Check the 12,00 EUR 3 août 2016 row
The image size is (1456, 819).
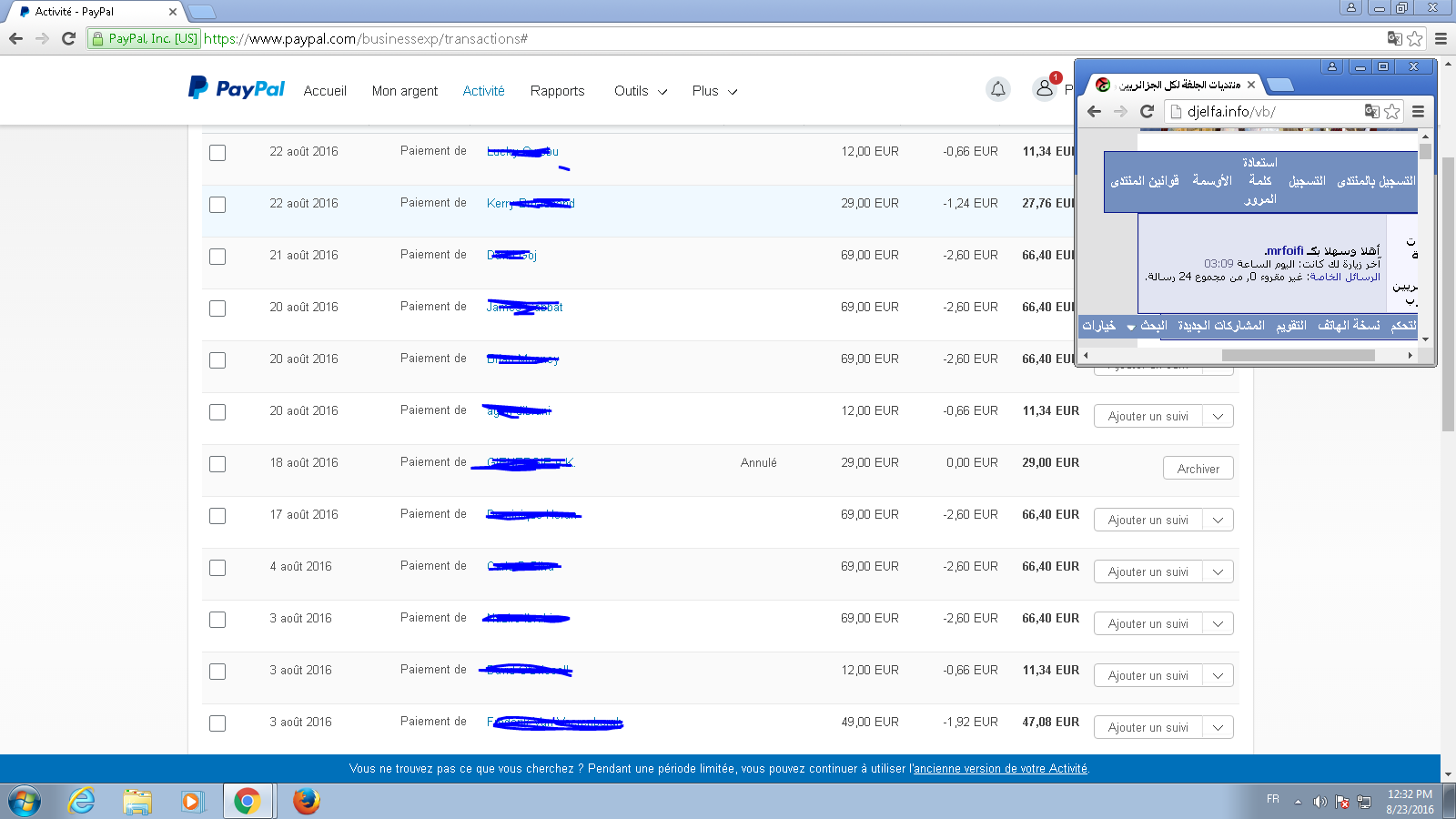click(x=217, y=672)
